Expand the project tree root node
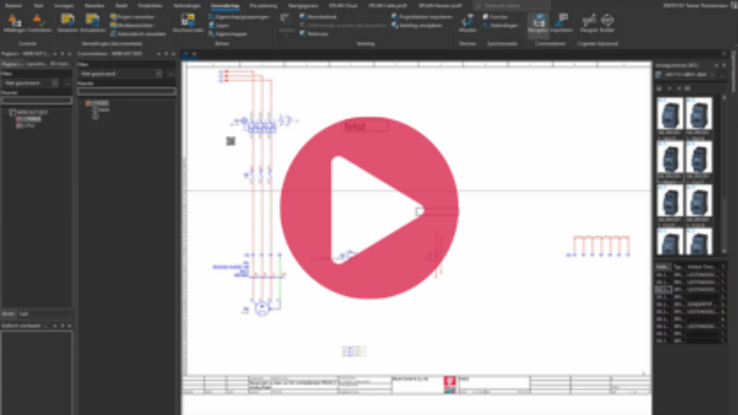Viewport: 738px width, 415px height. pyautogui.click(x=7, y=112)
